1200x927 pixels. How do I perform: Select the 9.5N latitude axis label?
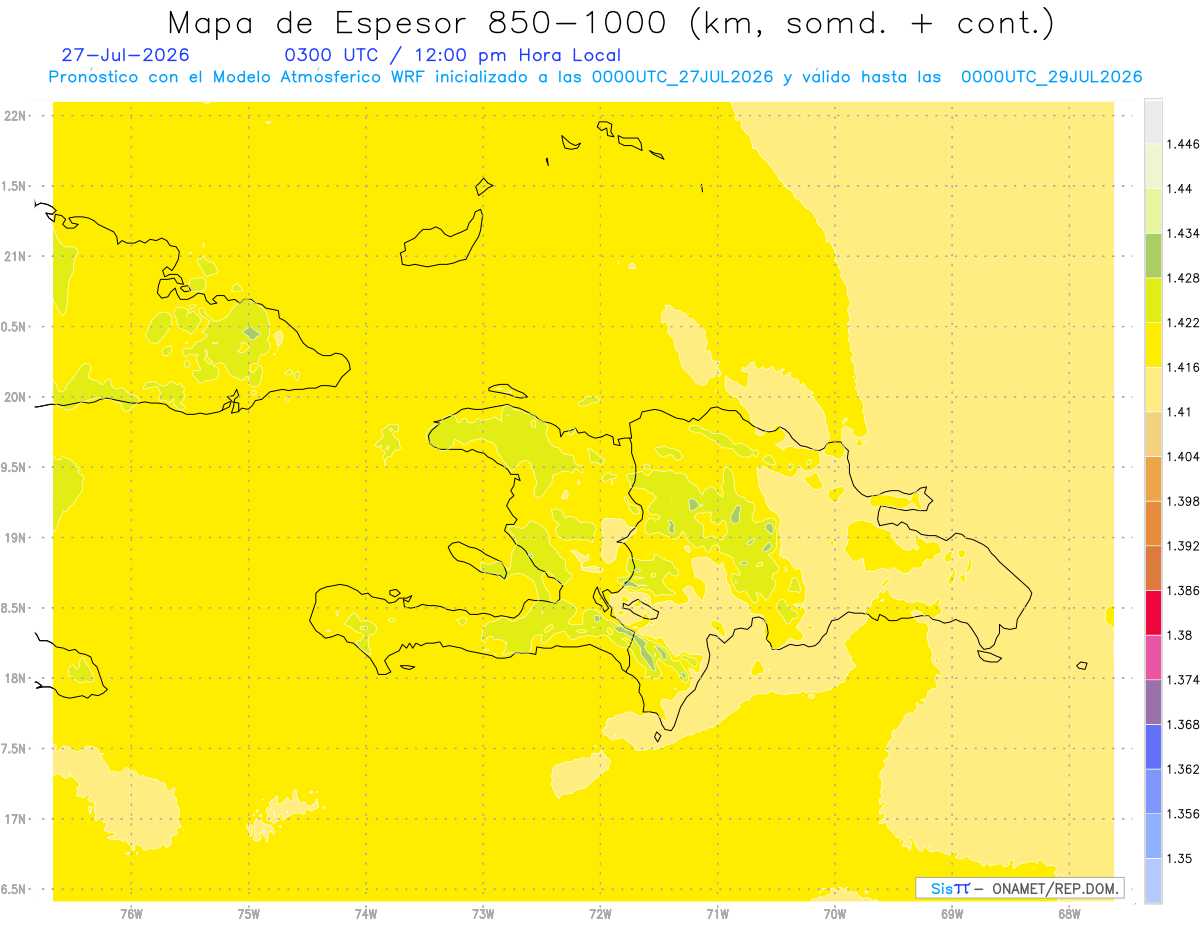pos(14,467)
